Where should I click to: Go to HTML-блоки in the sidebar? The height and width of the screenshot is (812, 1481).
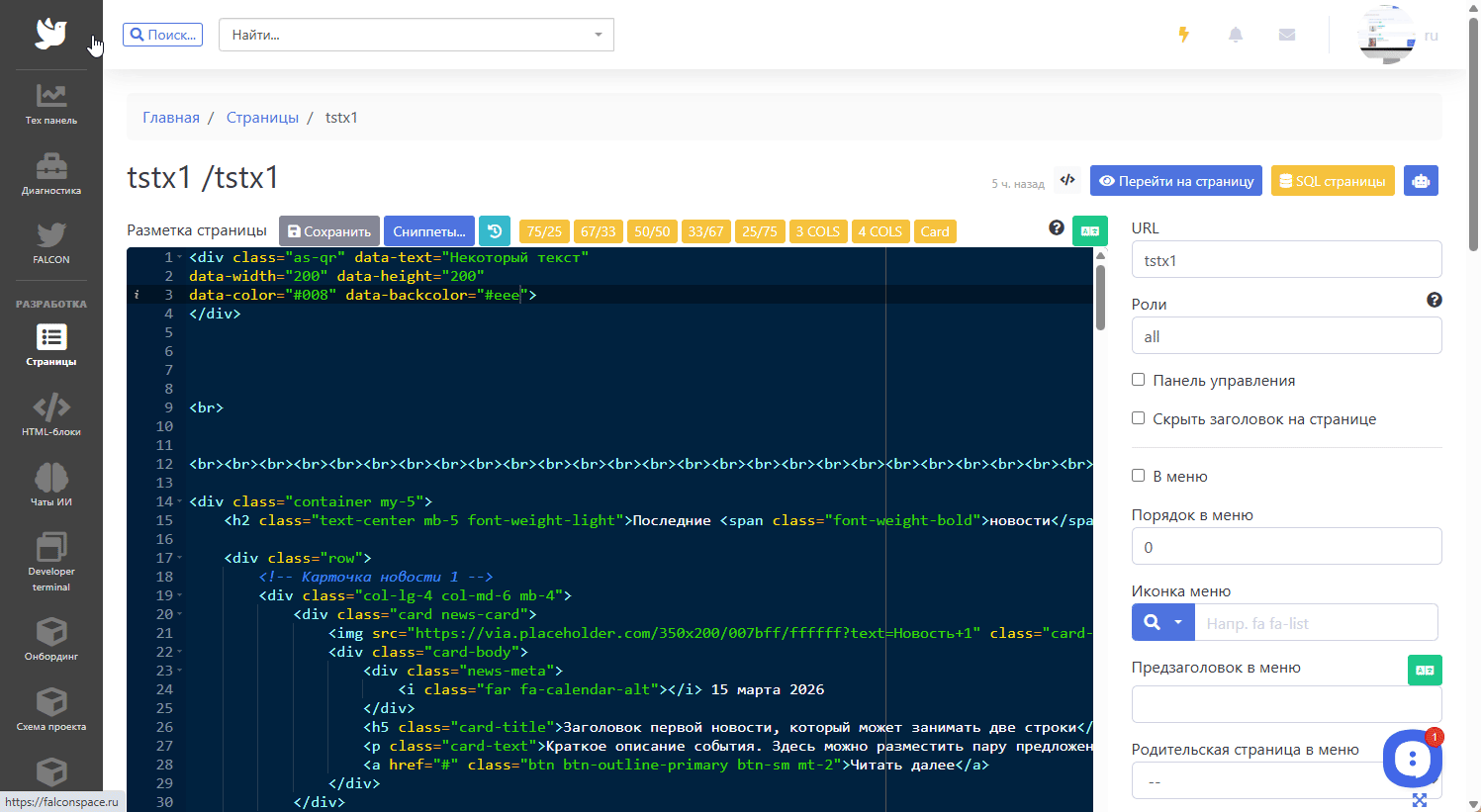[51, 415]
